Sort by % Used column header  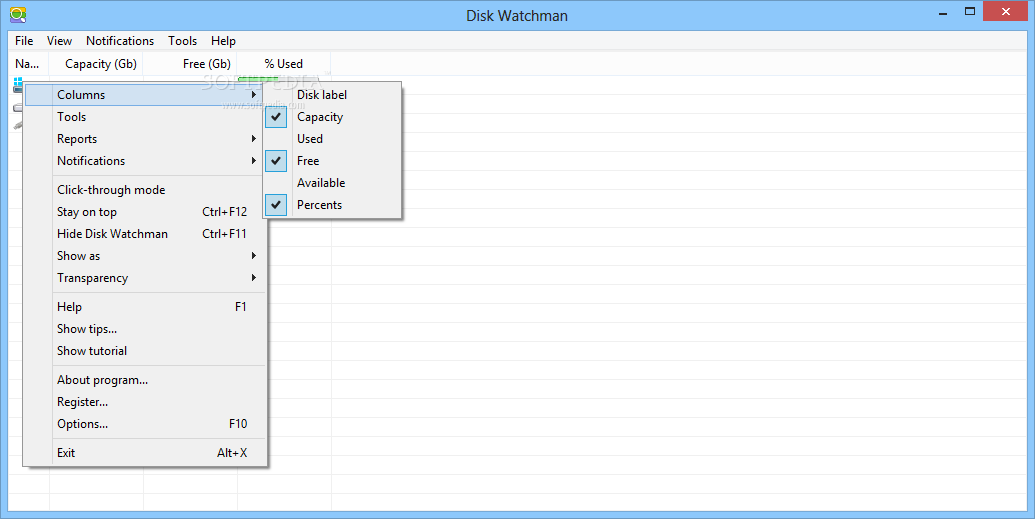(284, 64)
